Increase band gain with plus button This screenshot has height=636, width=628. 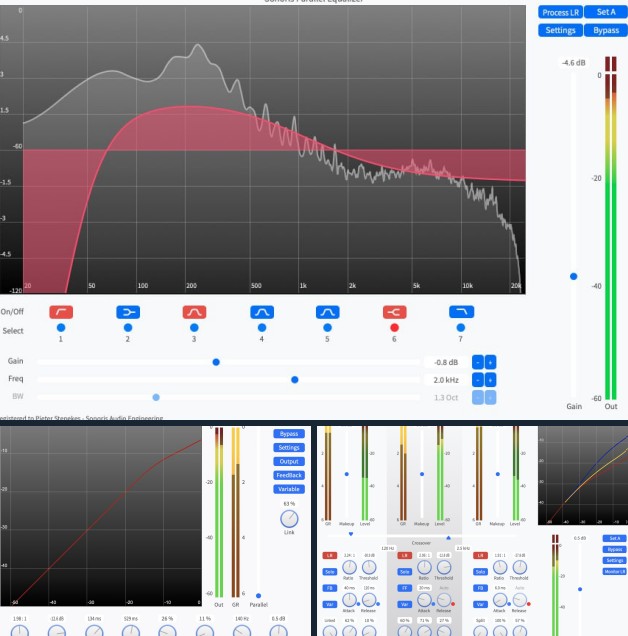point(490,362)
